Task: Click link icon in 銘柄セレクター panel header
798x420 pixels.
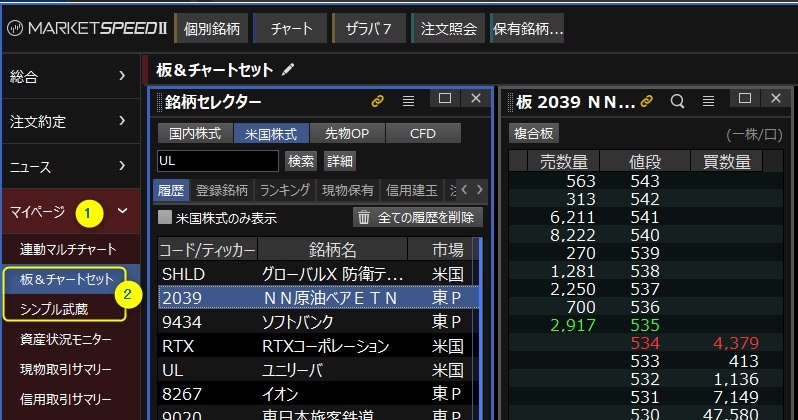Action: point(378,101)
